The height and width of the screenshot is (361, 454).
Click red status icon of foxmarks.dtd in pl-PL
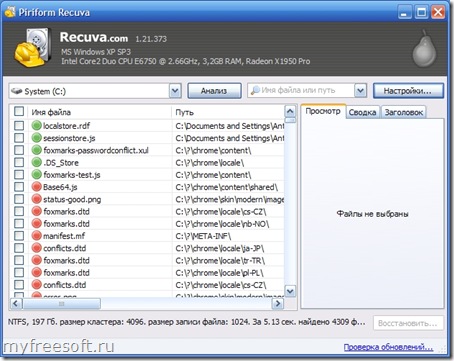coord(36,272)
